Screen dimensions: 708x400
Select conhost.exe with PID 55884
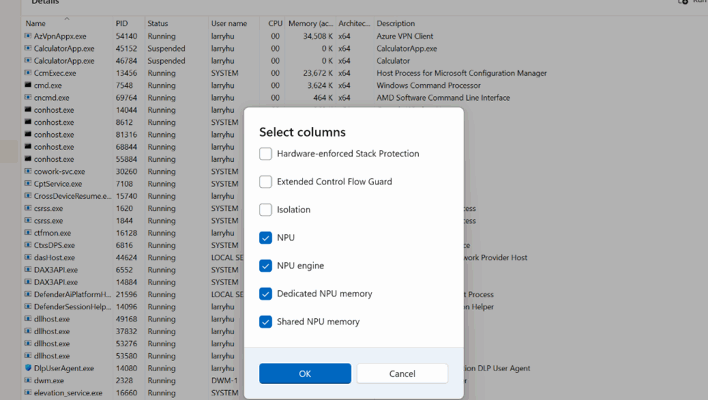pyautogui.click(x=54, y=159)
